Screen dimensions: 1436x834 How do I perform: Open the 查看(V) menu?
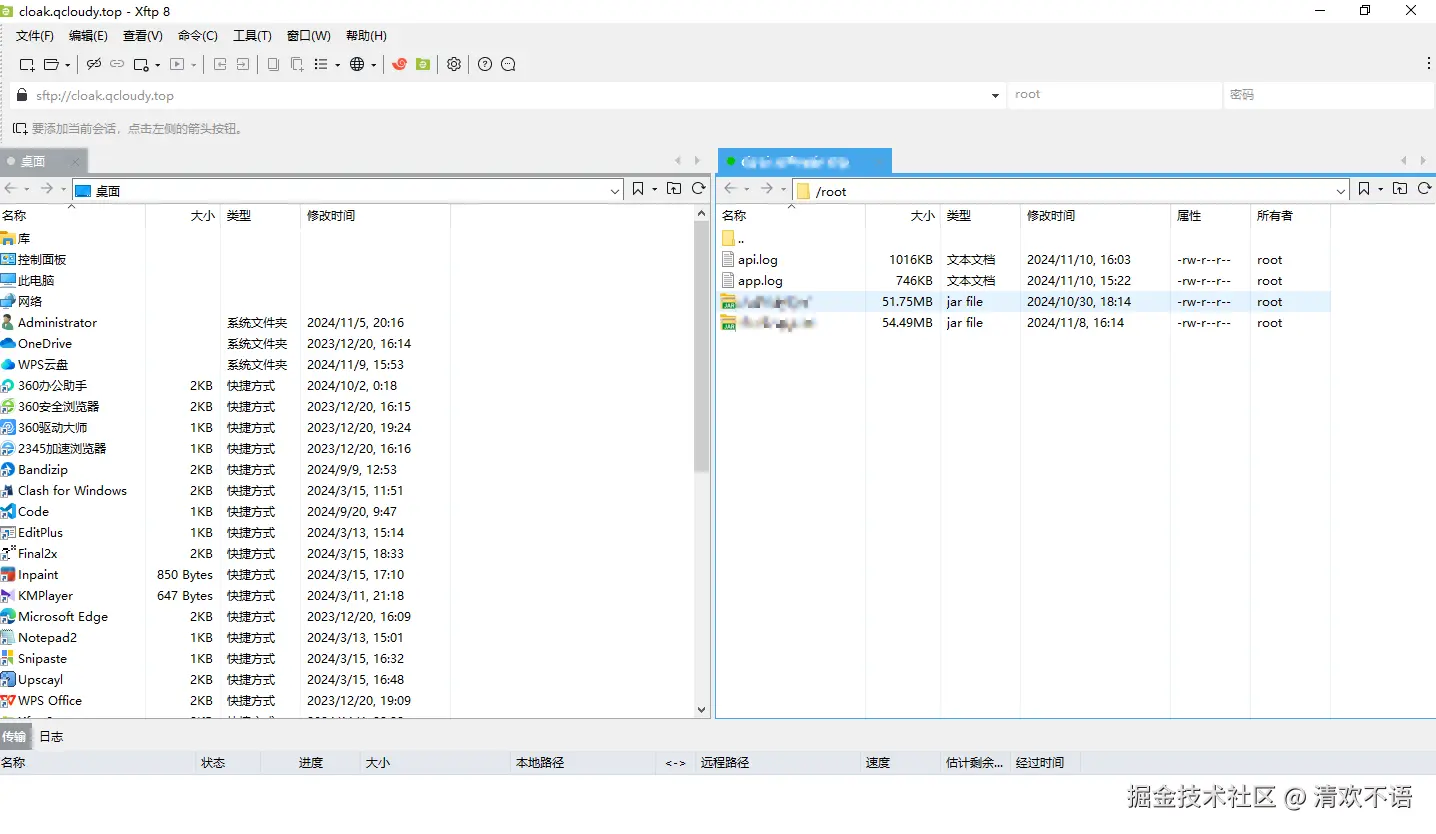coord(143,36)
